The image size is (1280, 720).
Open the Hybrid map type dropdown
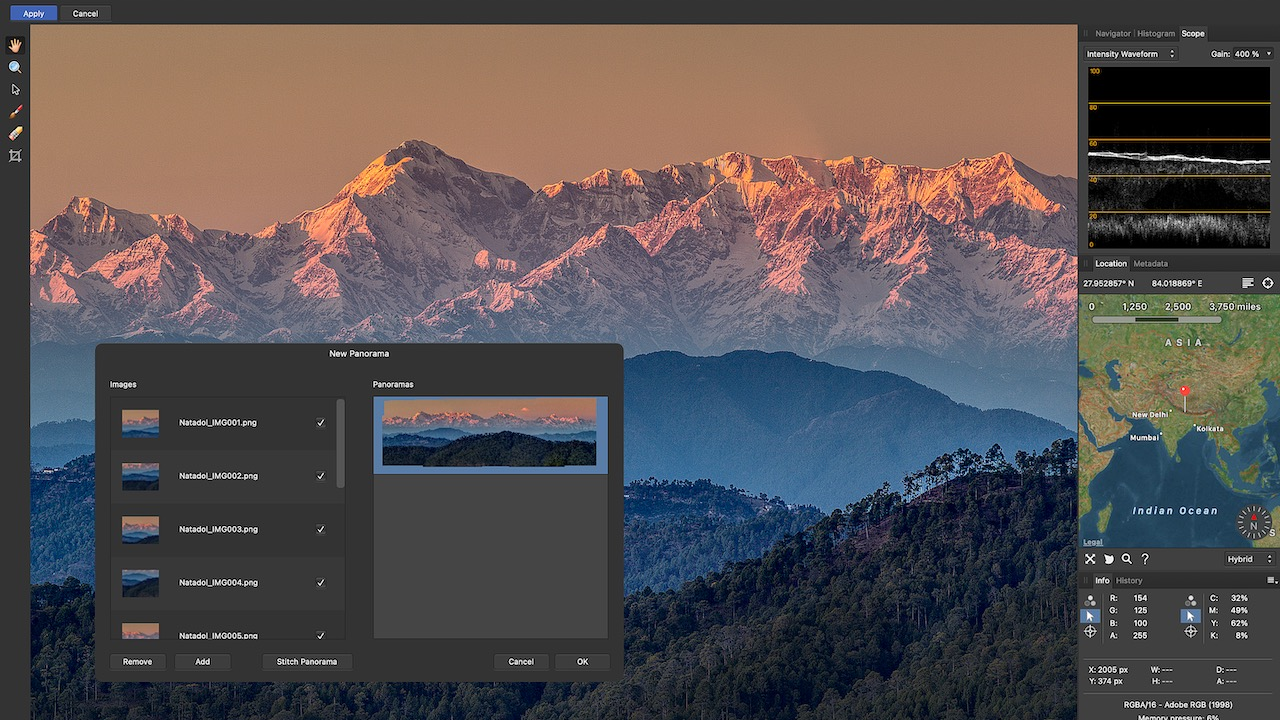click(x=1250, y=559)
